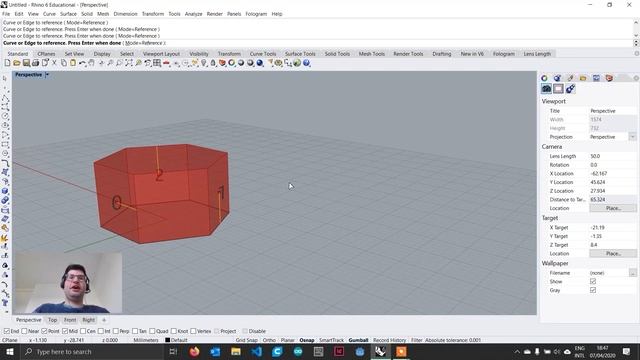The height and width of the screenshot is (360, 640).
Task: Click the Cut scissors icon
Action: [x=54, y=63]
